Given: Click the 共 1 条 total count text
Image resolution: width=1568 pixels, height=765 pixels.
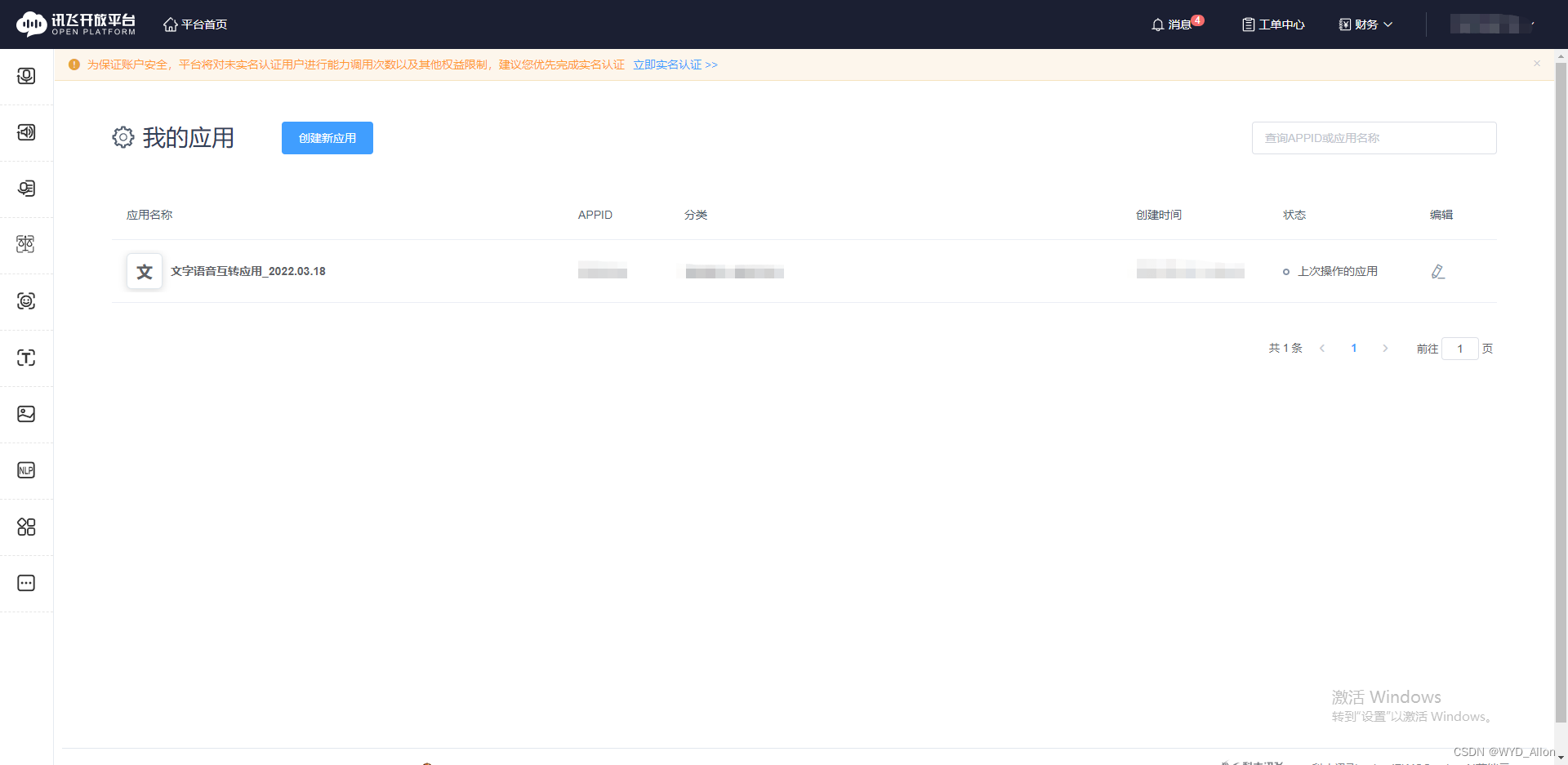Looking at the screenshot, I should coord(1285,349).
